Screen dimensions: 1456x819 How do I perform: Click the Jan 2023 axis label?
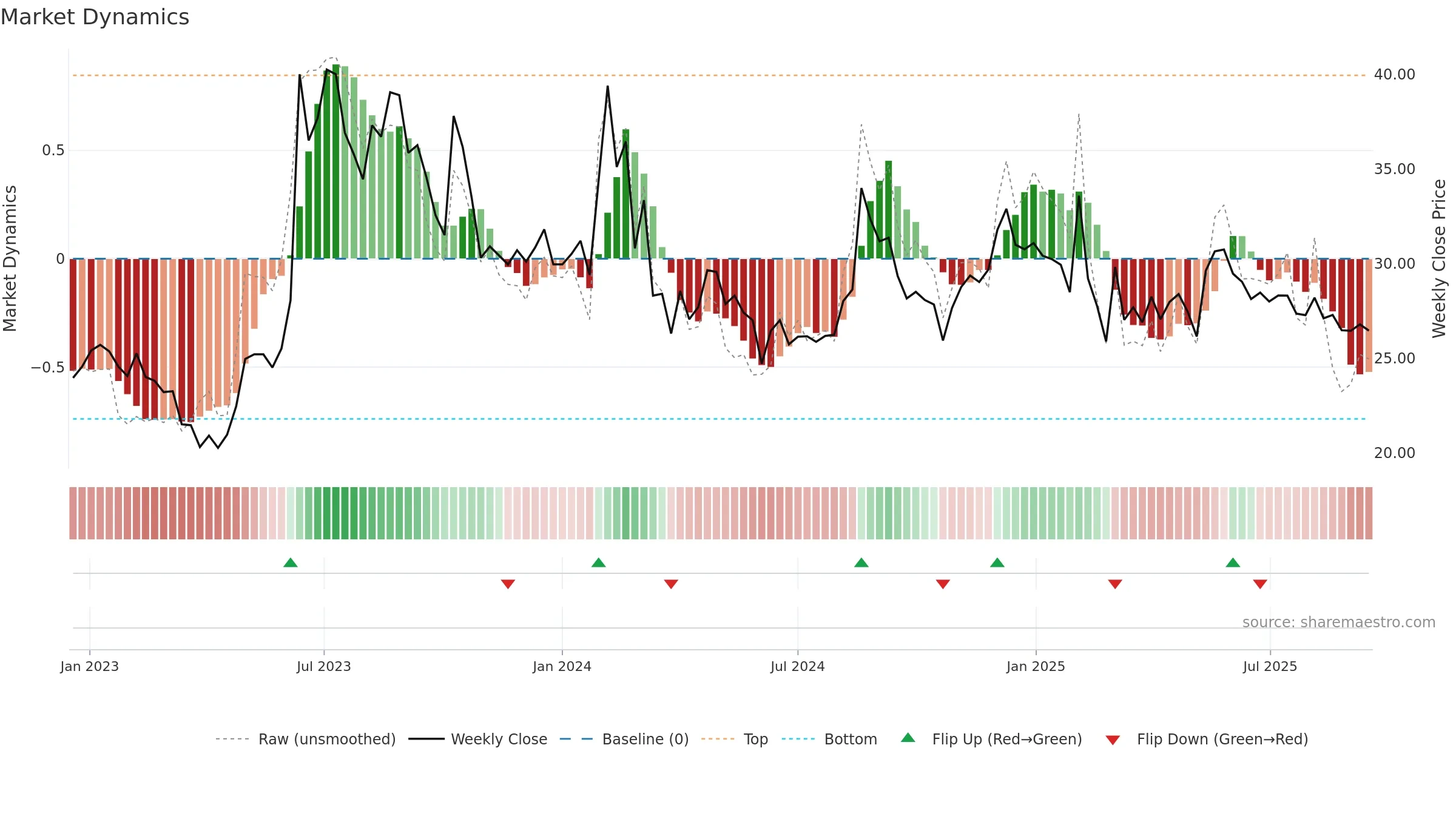[90, 666]
